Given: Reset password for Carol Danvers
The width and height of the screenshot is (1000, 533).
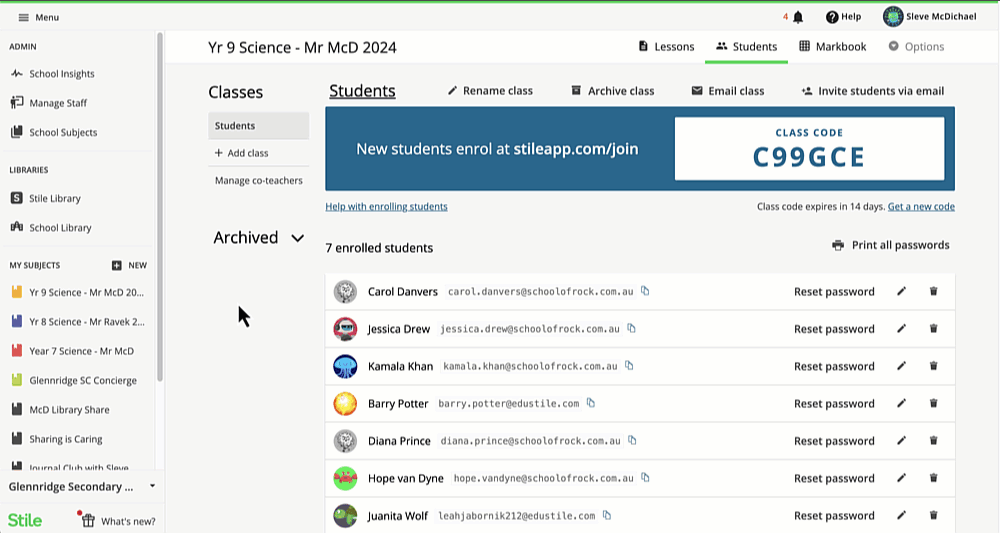Looking at the screenshot, I should [834, 291].
